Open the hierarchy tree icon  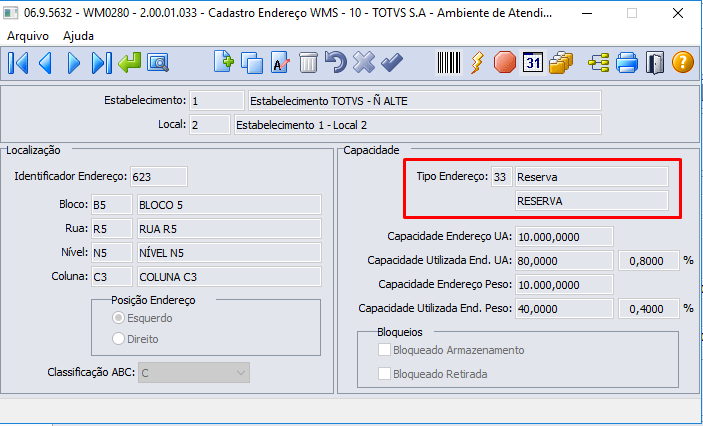[599, 62]
